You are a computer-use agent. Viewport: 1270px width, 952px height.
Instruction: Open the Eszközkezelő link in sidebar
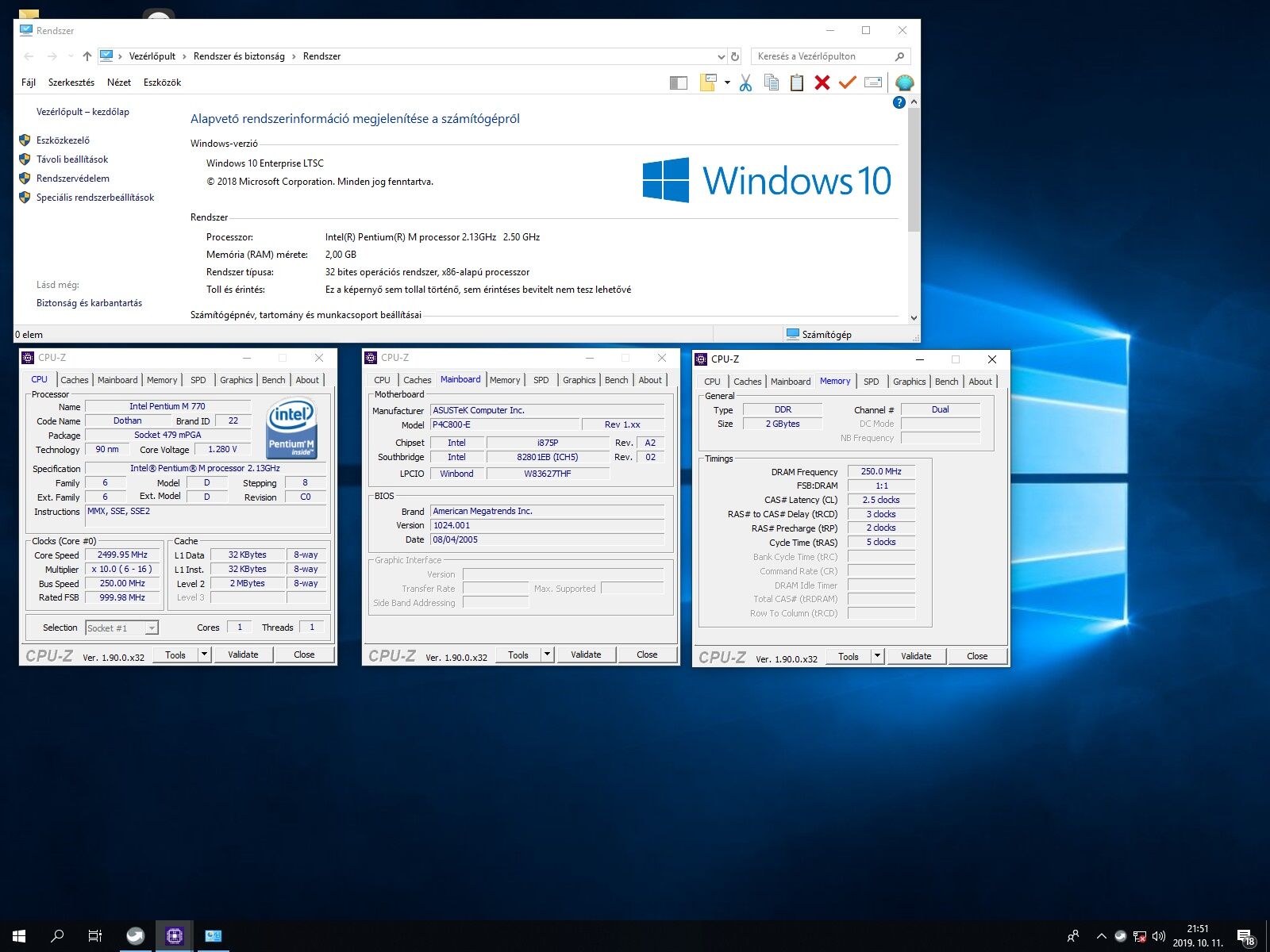(63, 140)
